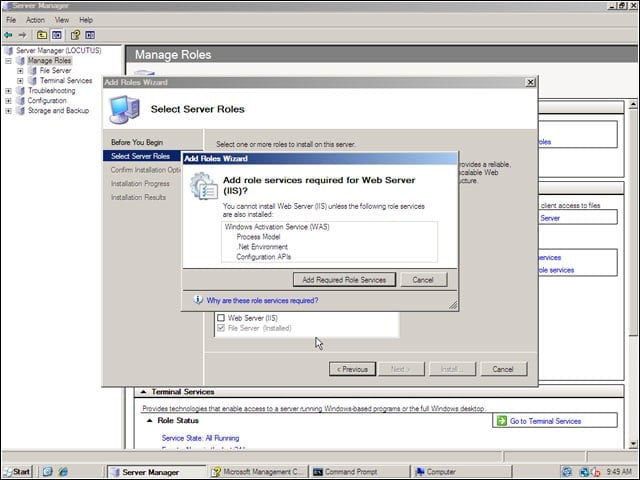Select the .Net Environment list entry

coord(262,247)
